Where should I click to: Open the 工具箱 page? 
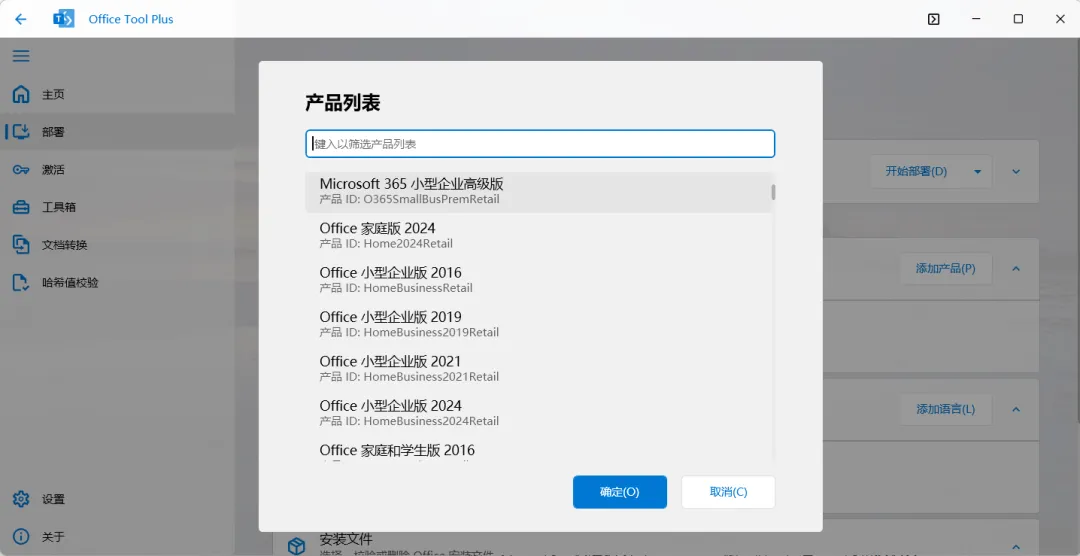117,207
